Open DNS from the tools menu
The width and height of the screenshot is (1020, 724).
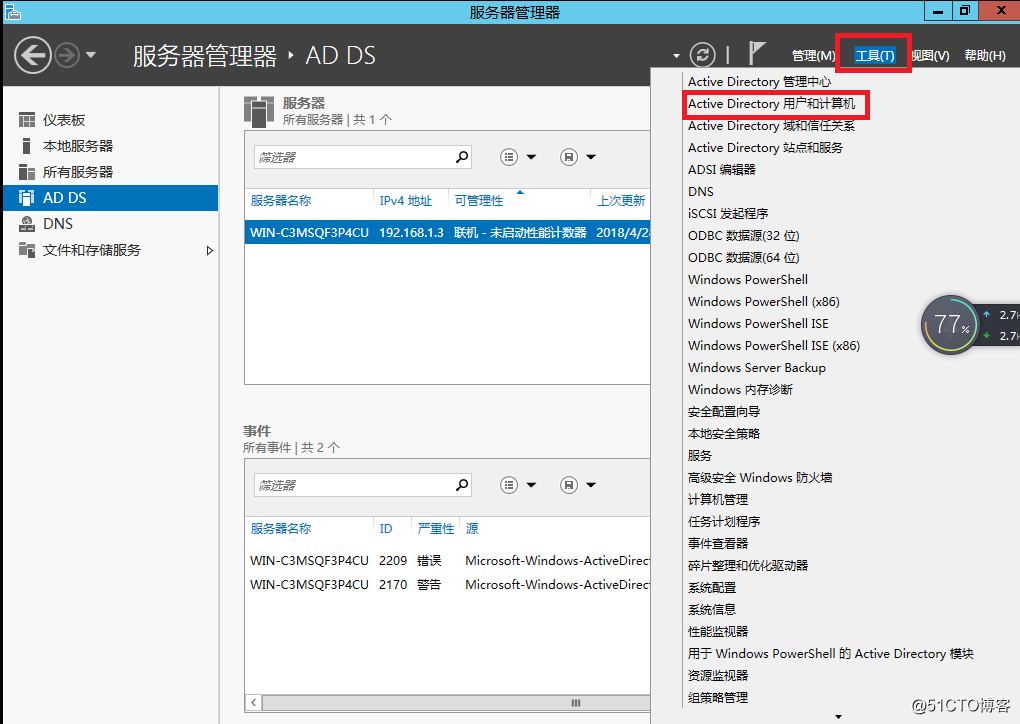(701, 192)
